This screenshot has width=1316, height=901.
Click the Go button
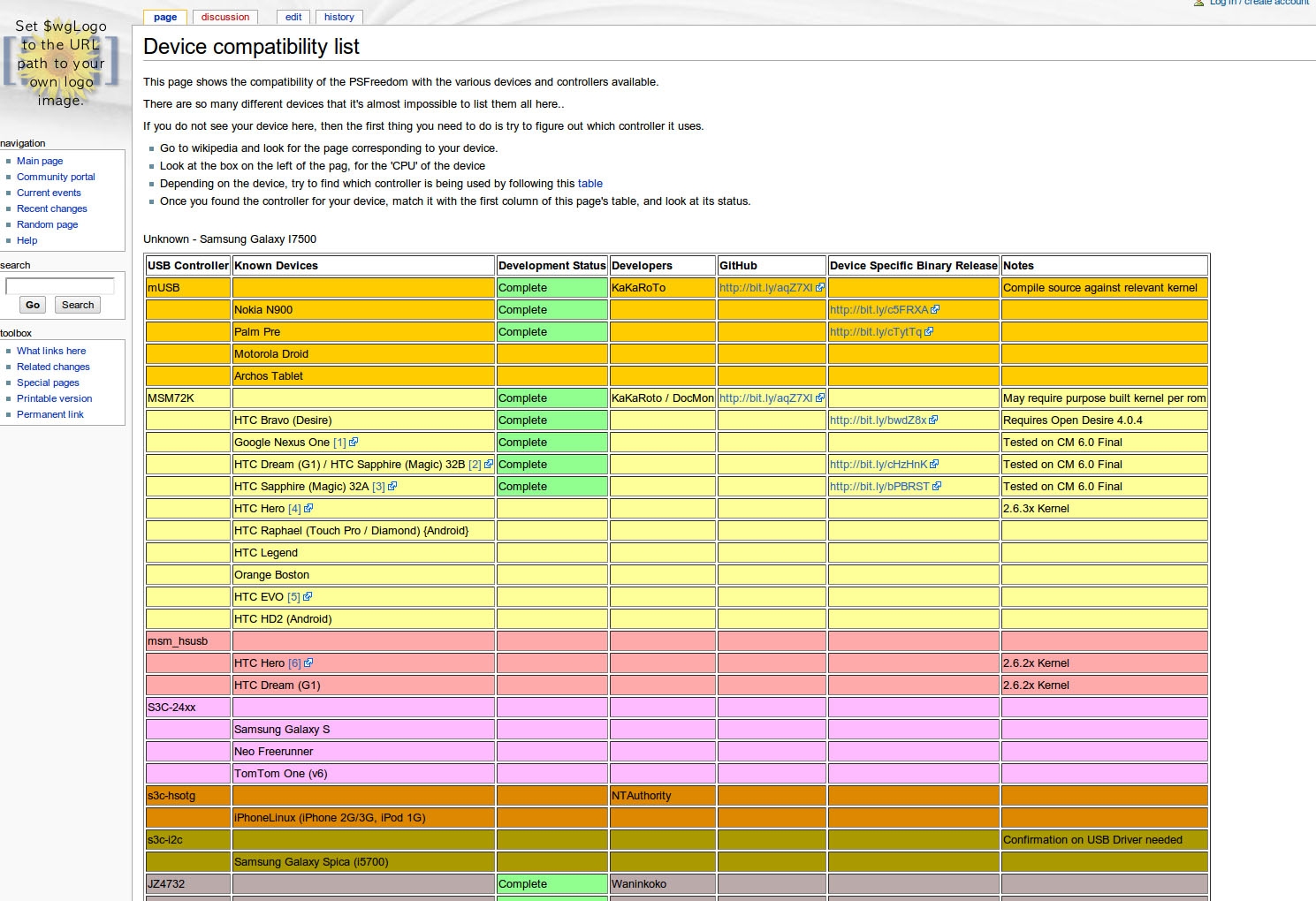coord(33,305)
